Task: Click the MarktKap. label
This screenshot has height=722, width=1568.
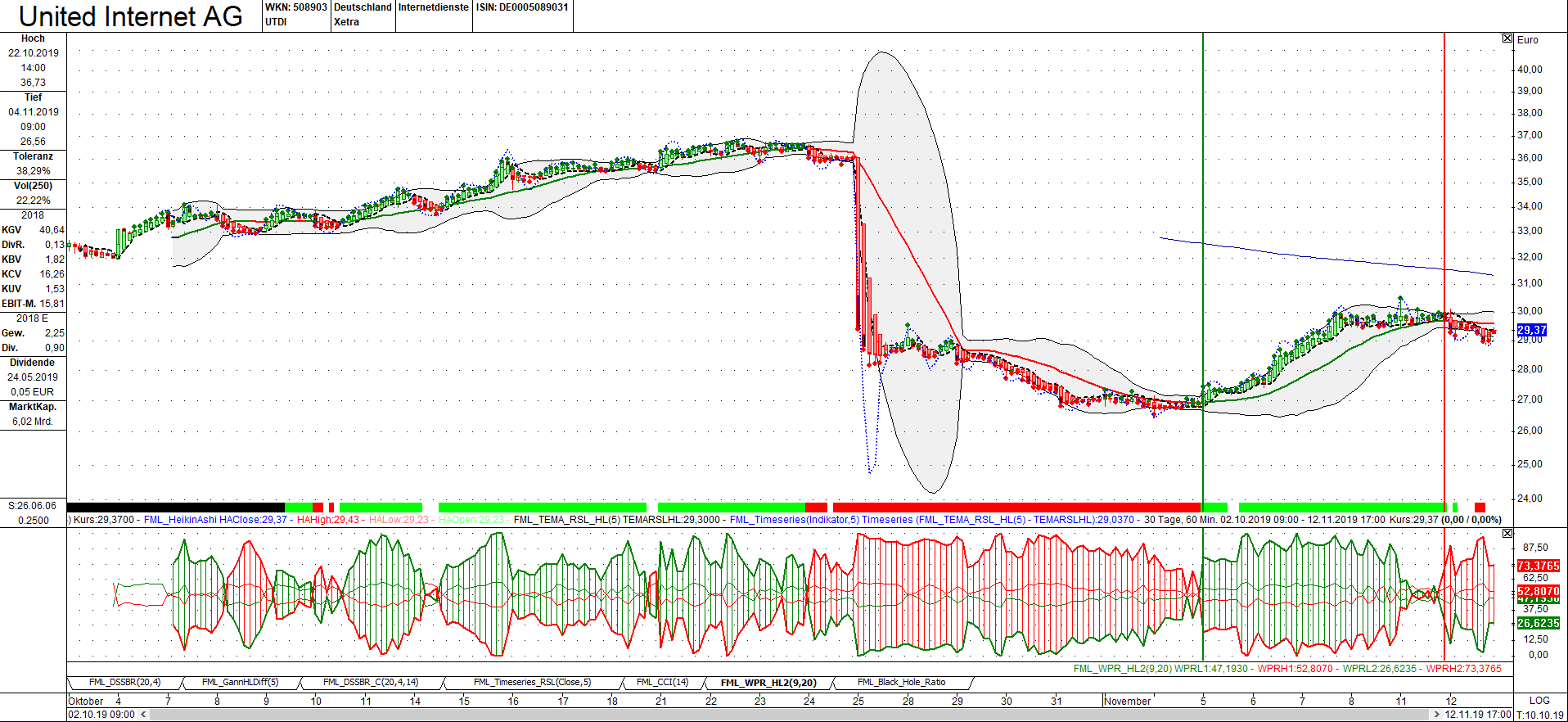Action: pos(33,407)
